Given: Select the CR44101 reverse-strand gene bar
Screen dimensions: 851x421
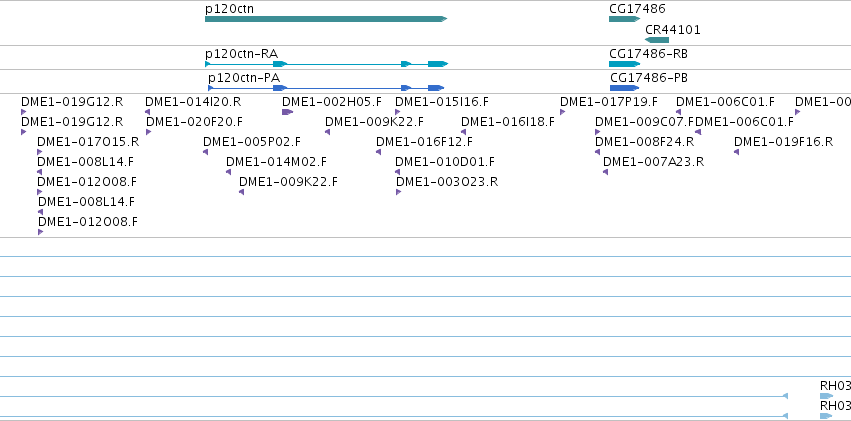Looking at the screenshot, I should click(657, 40).
